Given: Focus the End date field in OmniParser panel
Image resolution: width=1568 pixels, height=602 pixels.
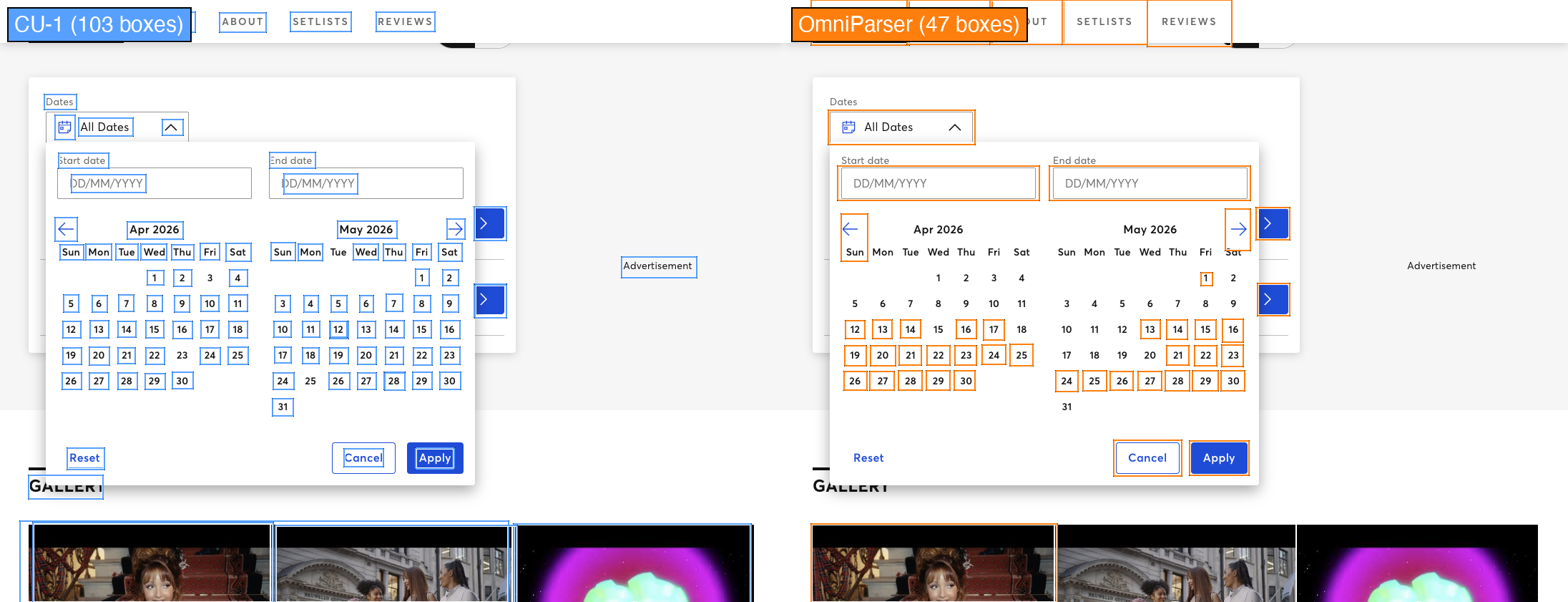Looking at the screenshot, I should pos(1150,183).
